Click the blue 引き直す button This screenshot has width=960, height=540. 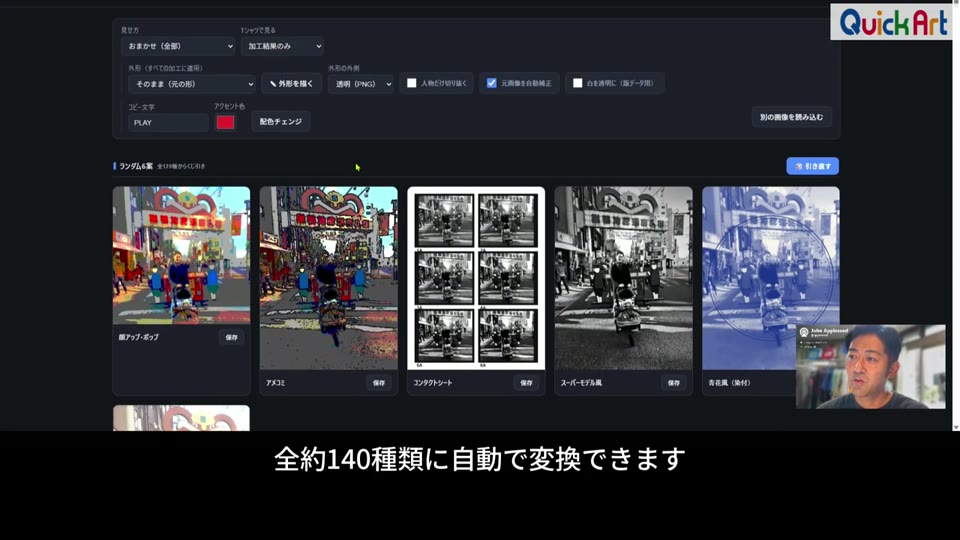pyautogui.click(x=812, y=166)
